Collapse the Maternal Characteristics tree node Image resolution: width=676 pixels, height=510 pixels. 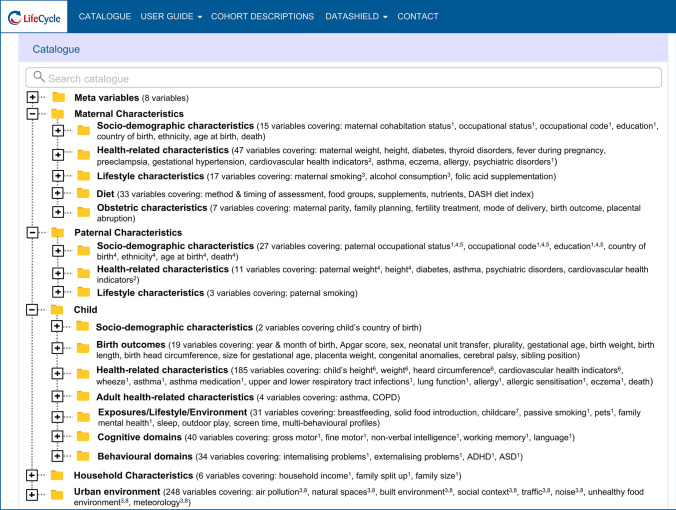pyautogui.click(x=32, y=114)
